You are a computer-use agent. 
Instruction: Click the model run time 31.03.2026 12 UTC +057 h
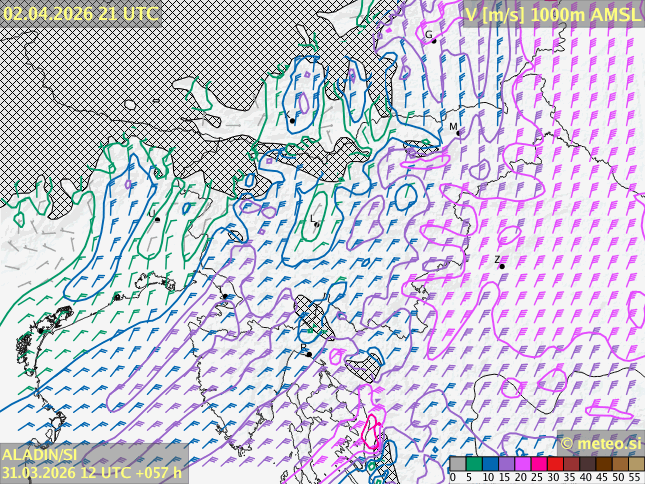click(92, 473)
